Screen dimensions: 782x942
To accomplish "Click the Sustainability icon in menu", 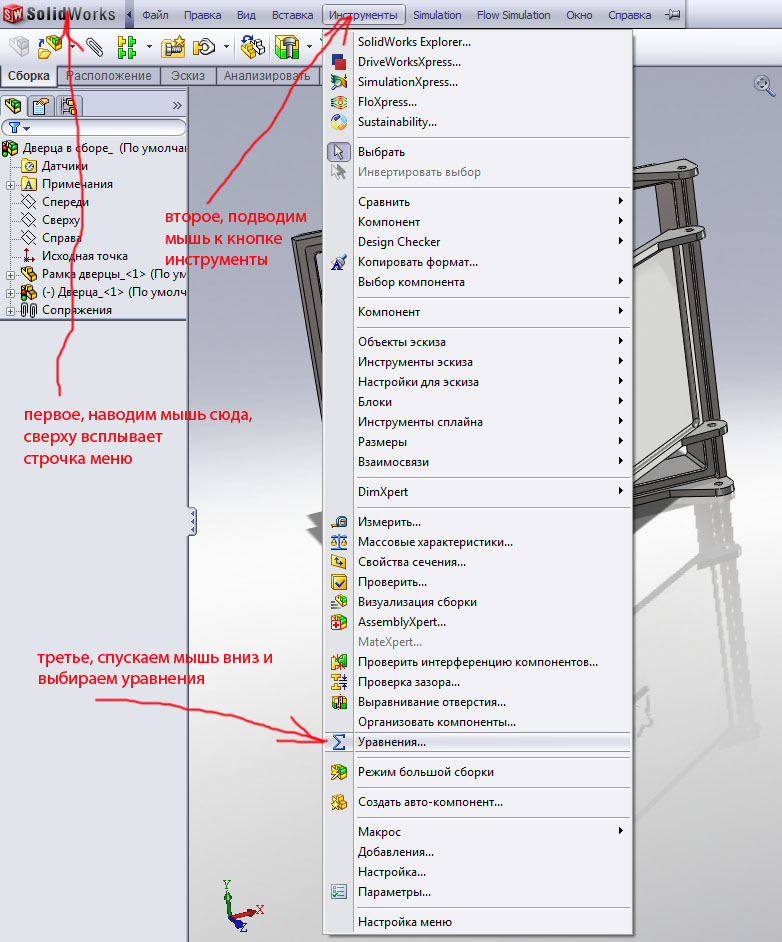I will [x=339, y=122].
